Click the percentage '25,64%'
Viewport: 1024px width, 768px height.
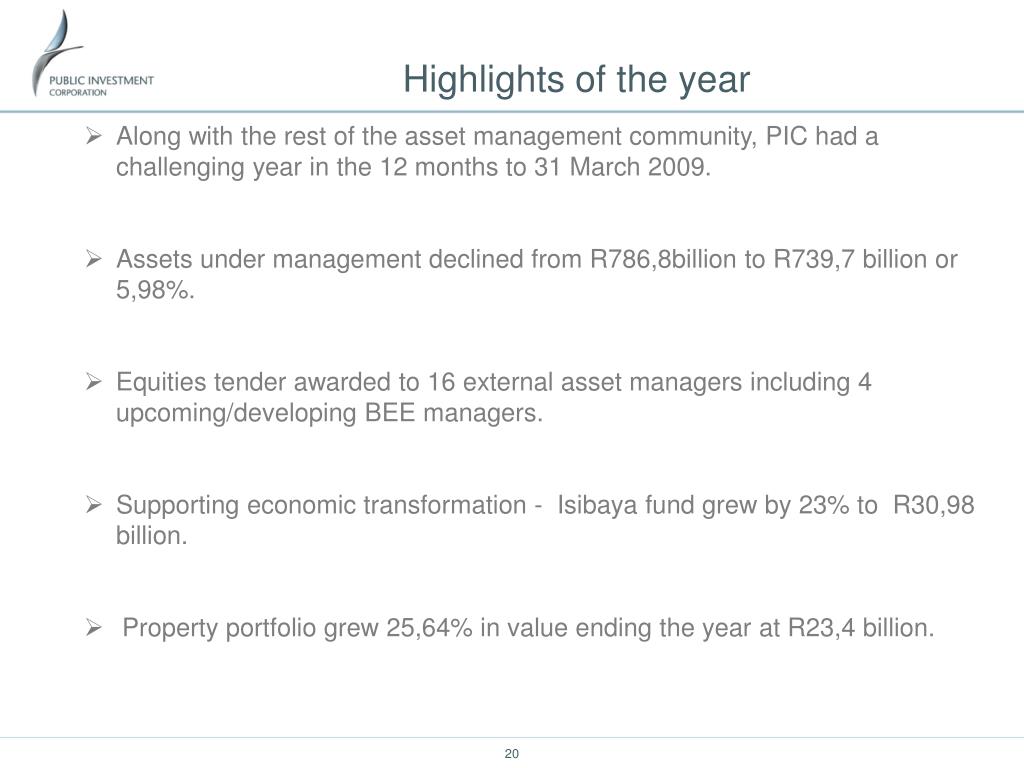429,628
